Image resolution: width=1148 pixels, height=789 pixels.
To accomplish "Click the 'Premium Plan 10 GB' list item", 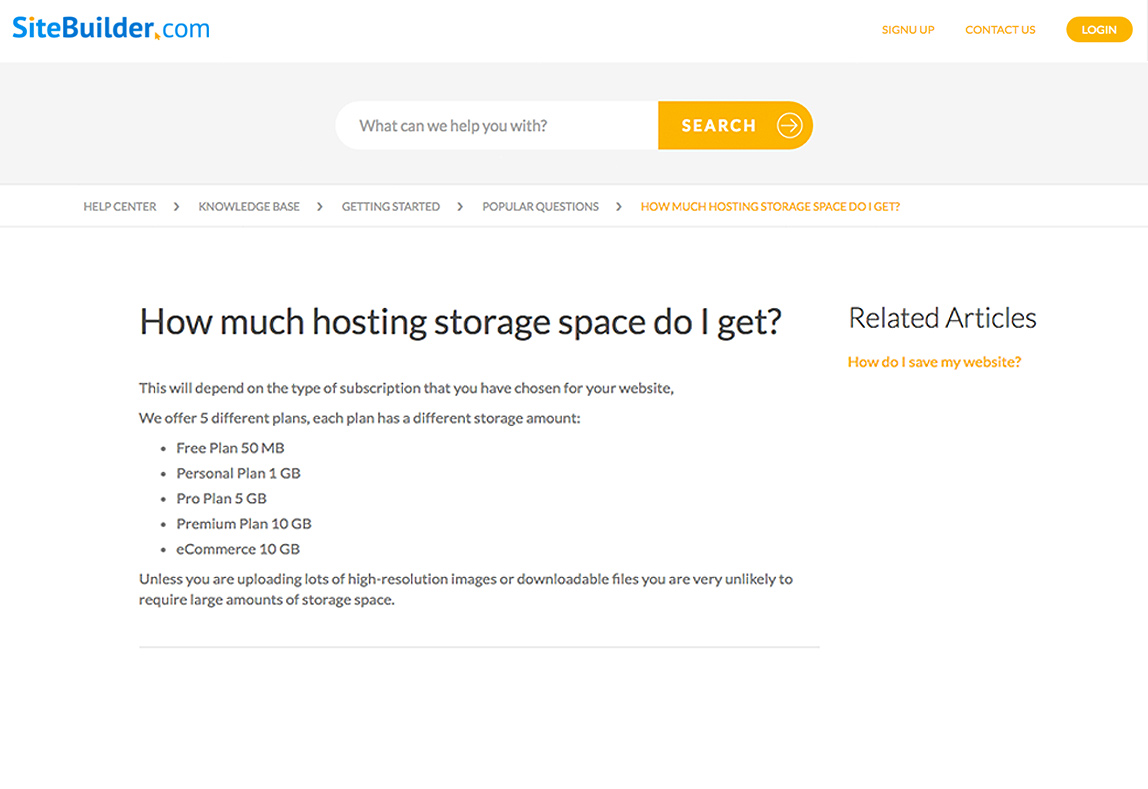I will pyautogui.click(x=243, y=523).
